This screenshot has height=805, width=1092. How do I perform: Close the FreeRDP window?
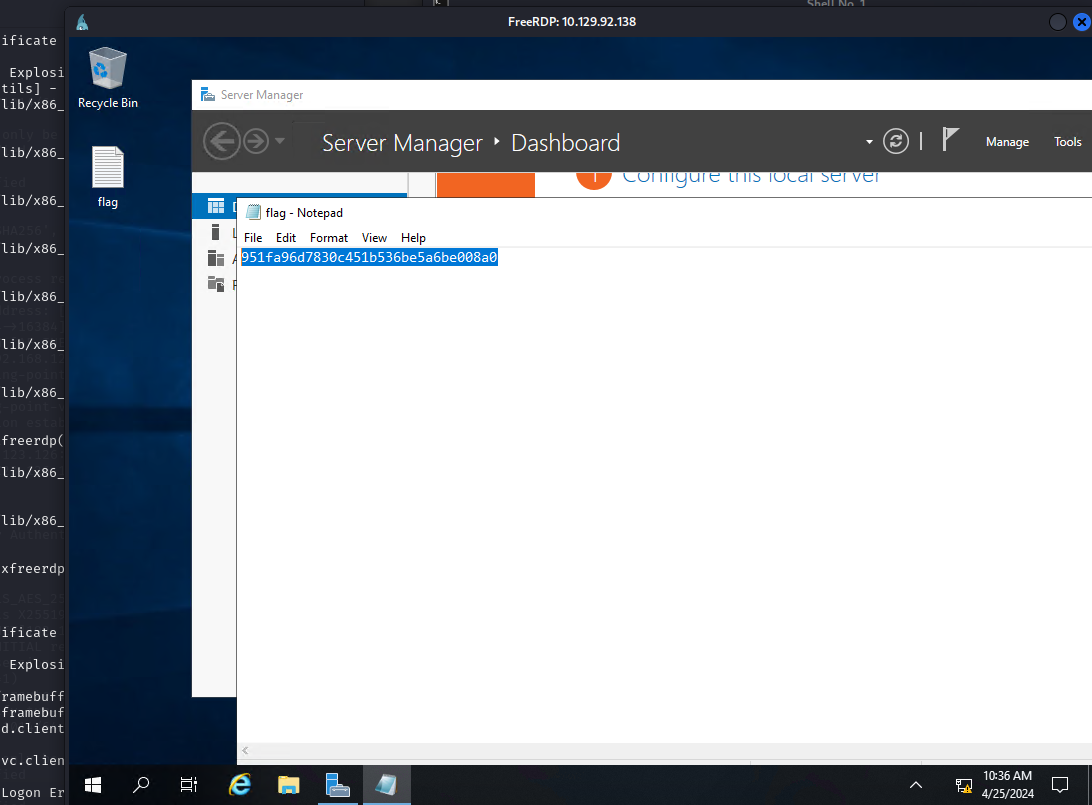pyautogui.click(x=1082, y=22)
